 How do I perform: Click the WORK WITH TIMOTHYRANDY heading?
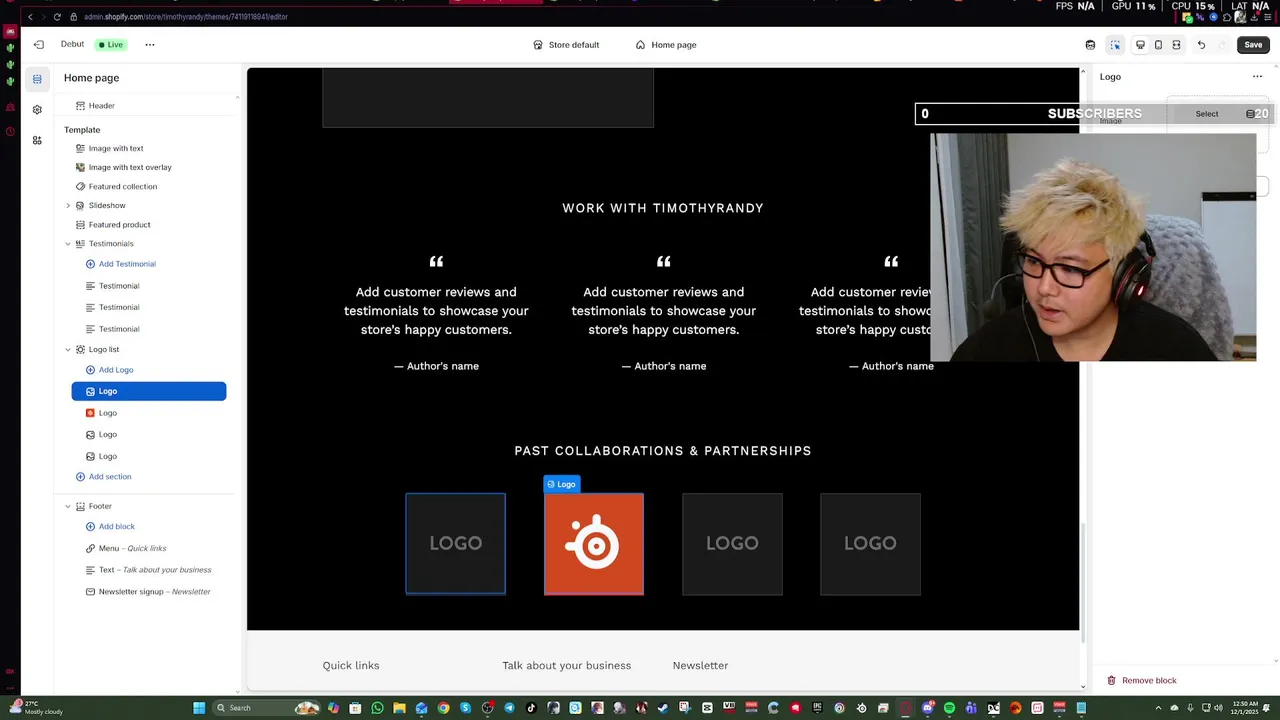click(x=663, y=208)
